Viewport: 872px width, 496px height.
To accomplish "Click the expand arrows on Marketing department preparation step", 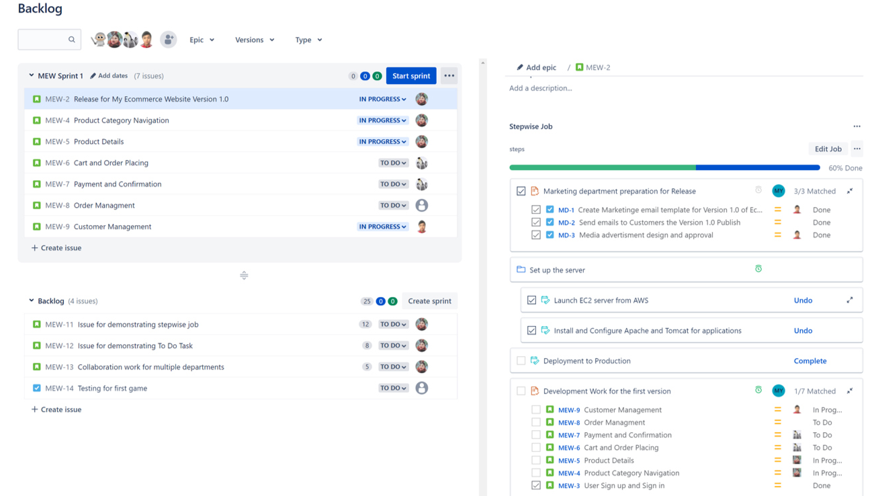I will pyautogui.click(x=850, y=191).
